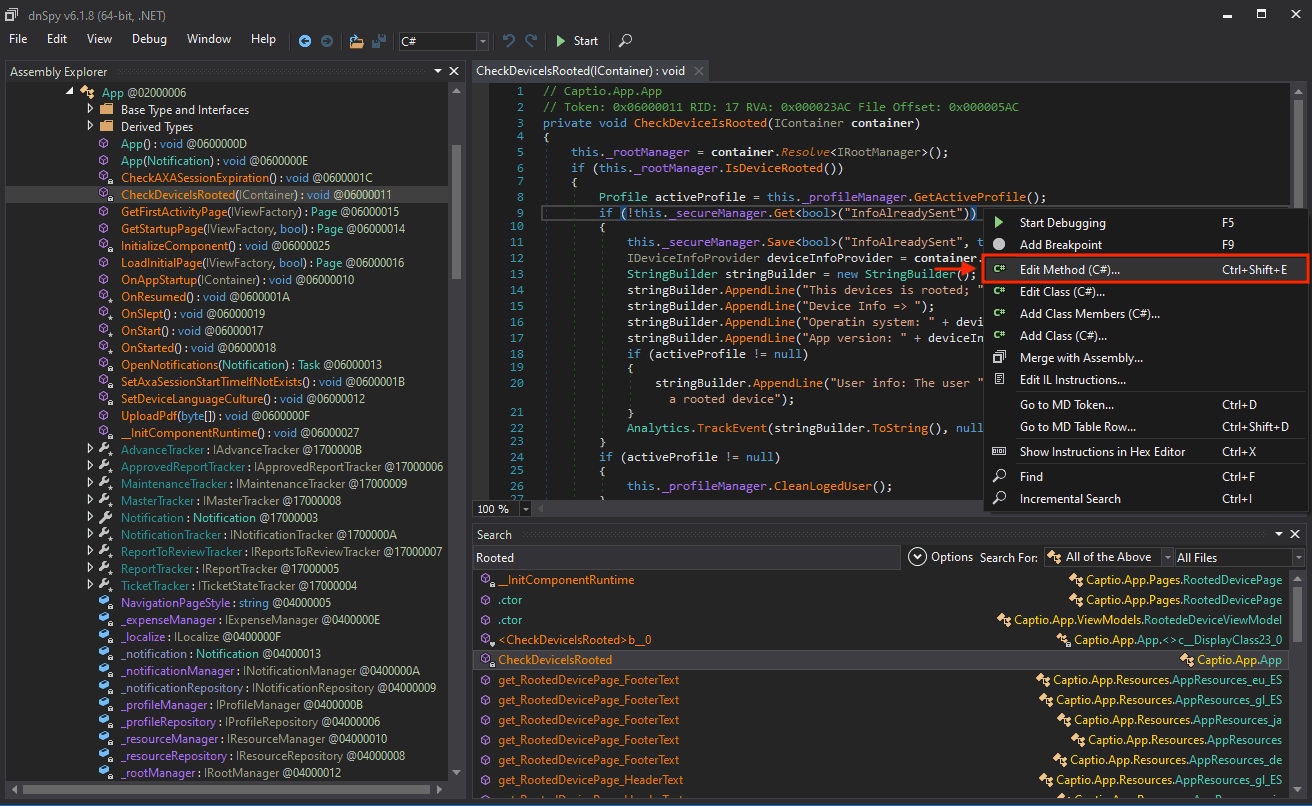The width and height of the screenshot is (1312, 806).
Task: Toggle the search Options expander
Action: [x=917, y=557]
